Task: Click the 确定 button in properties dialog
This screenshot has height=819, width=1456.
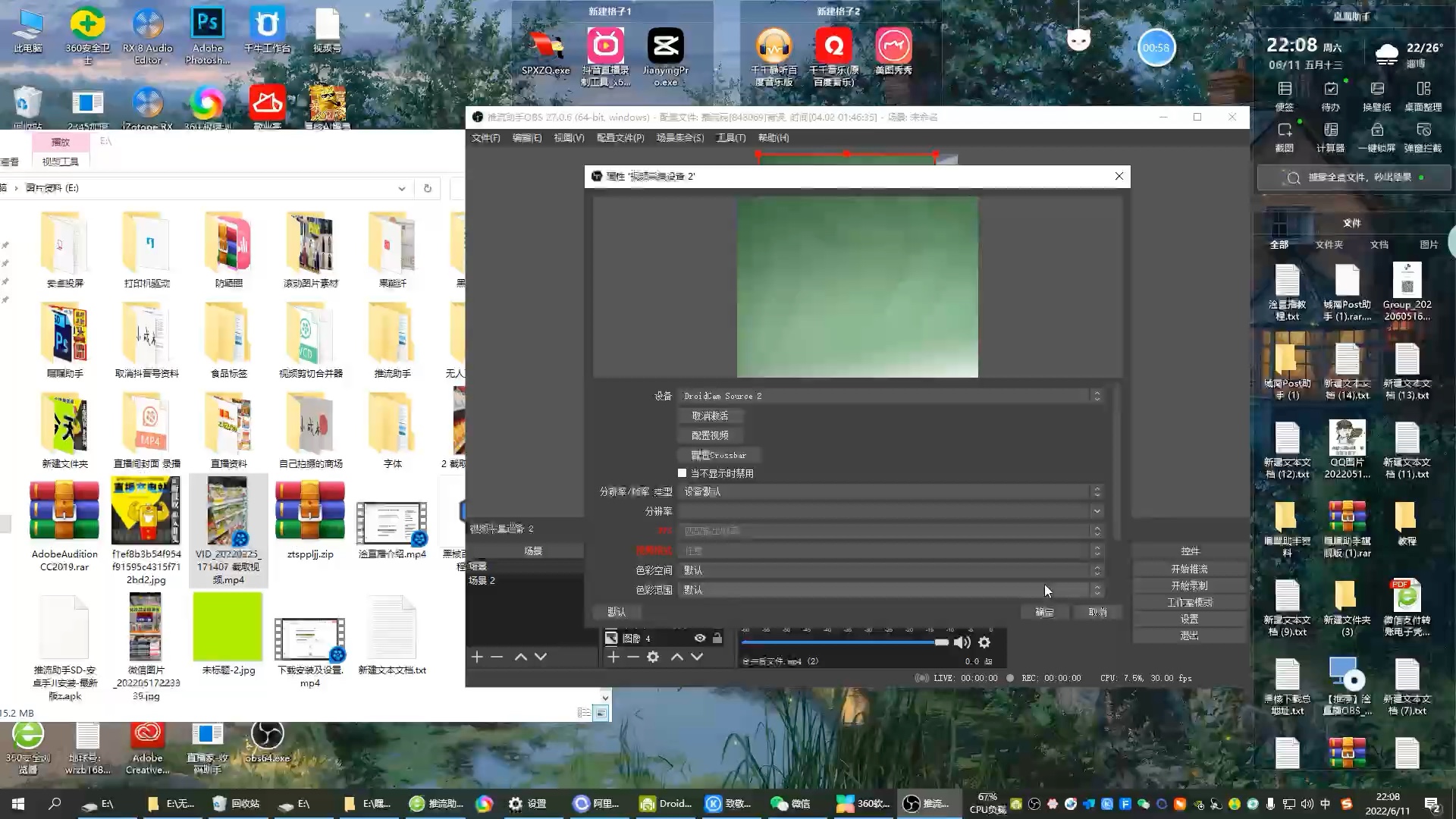Action: pyautogui.click(x=1044, y=612)
